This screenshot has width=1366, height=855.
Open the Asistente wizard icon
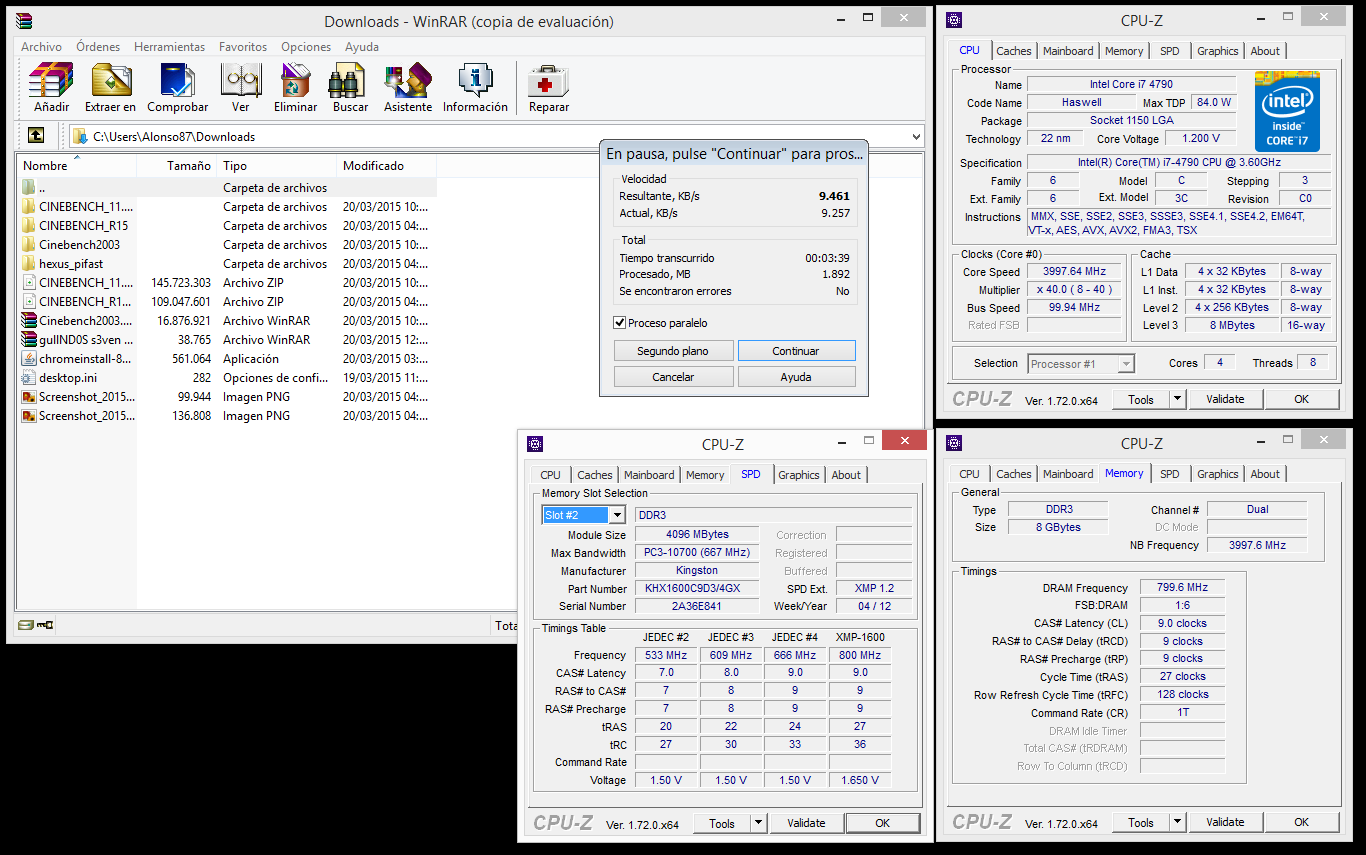[408, 81]
